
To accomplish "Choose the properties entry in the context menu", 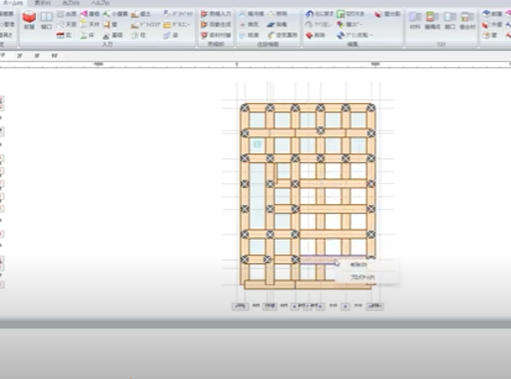I will click(x=362, y=277).
